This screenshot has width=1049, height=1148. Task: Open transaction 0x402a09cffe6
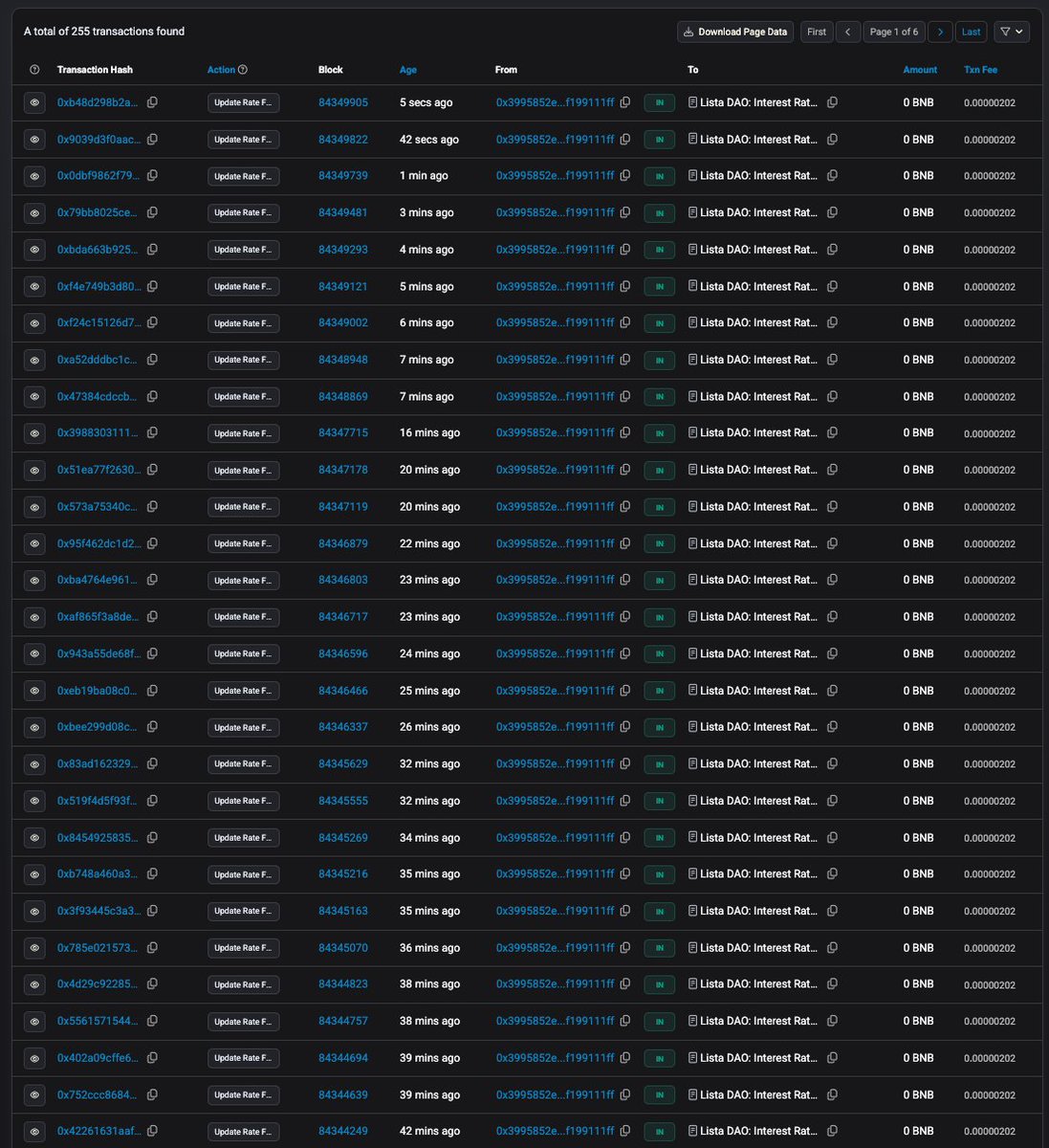tap(98, 1057)
